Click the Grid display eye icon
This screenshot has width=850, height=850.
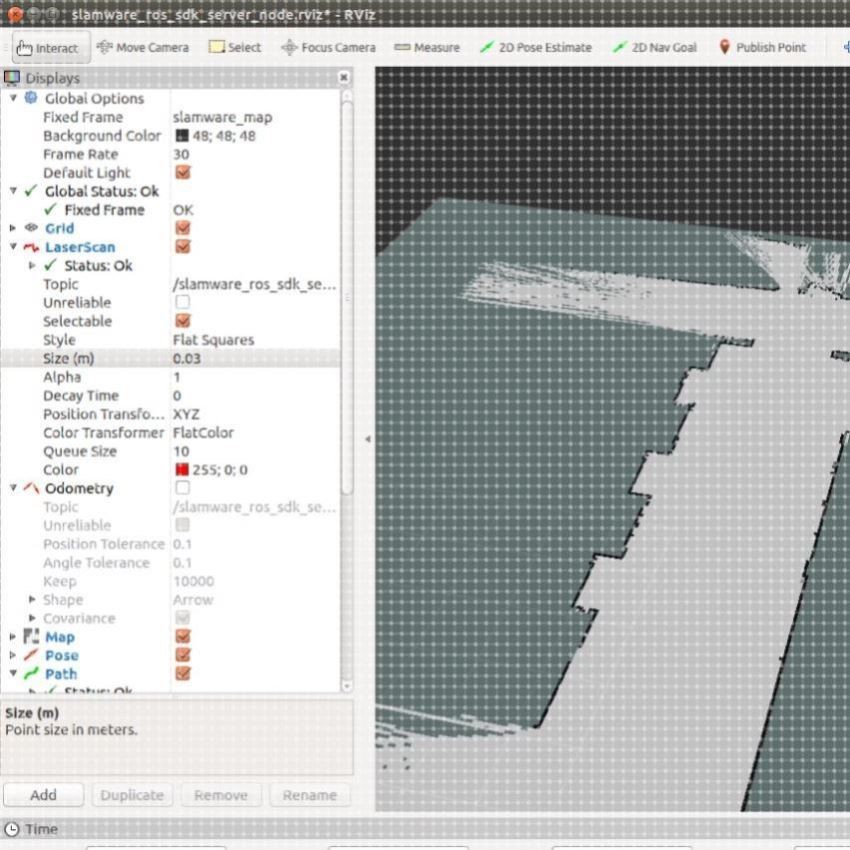31,228
